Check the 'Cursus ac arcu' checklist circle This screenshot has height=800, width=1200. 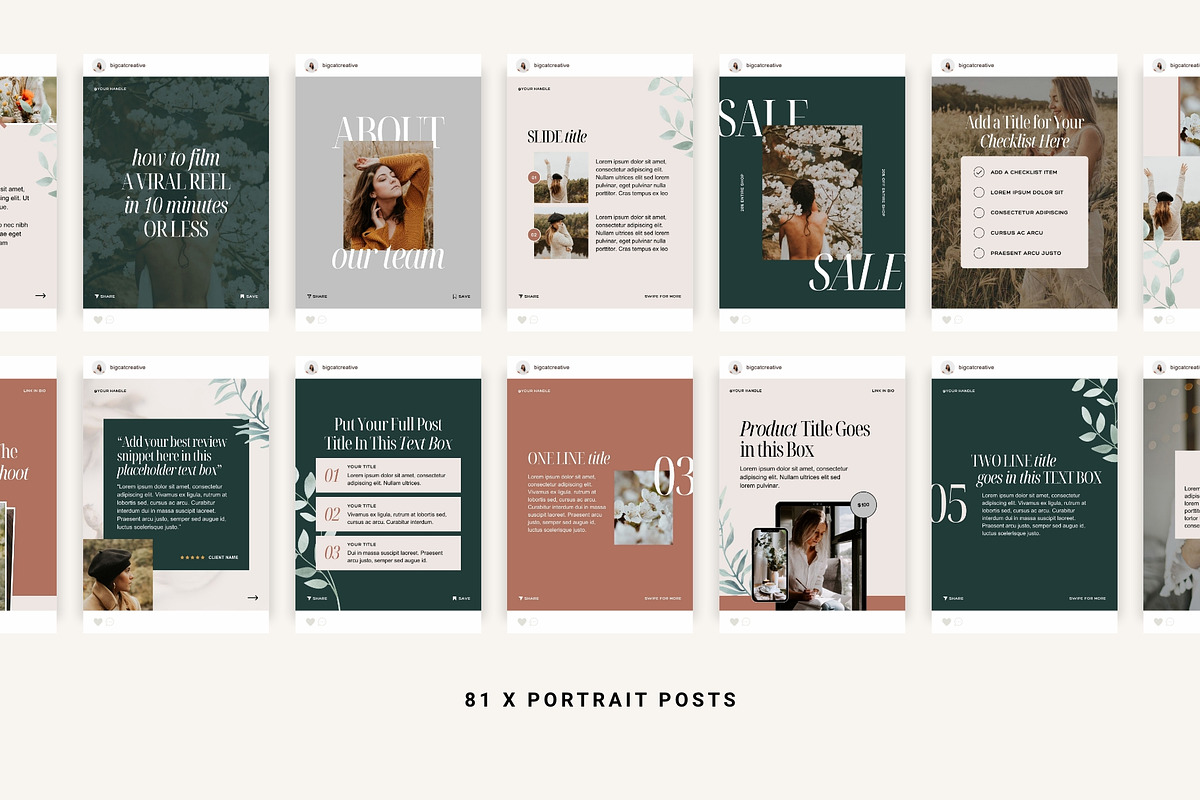click(978, 233)
